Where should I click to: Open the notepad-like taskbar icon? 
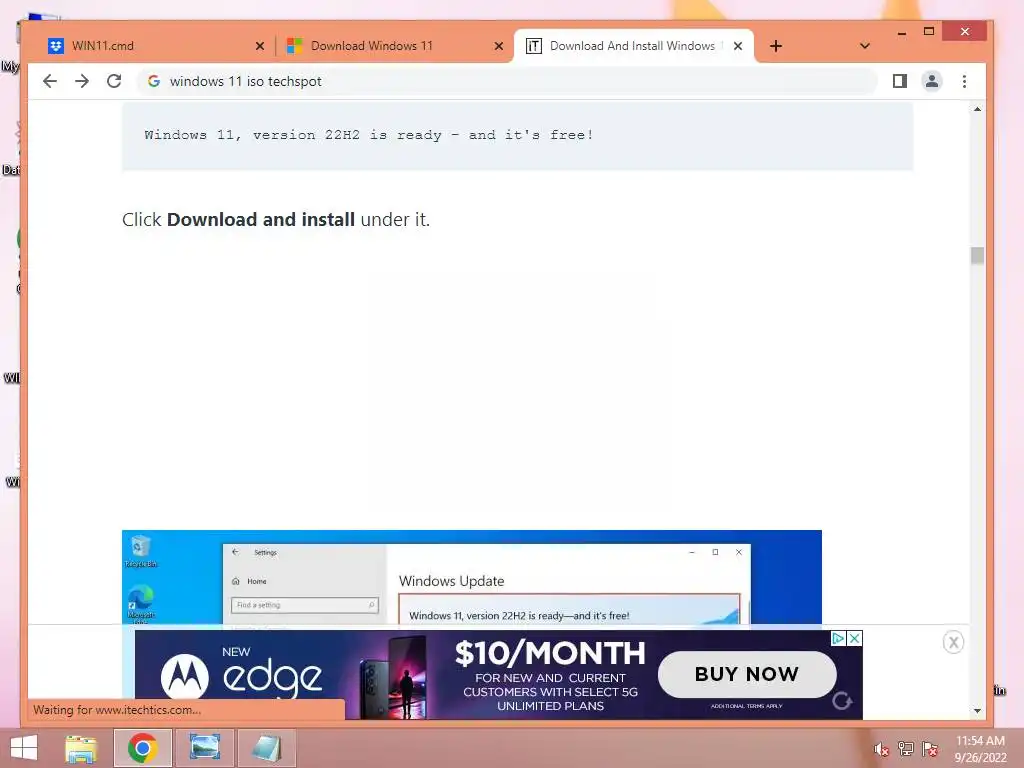[x=266, y=748]
